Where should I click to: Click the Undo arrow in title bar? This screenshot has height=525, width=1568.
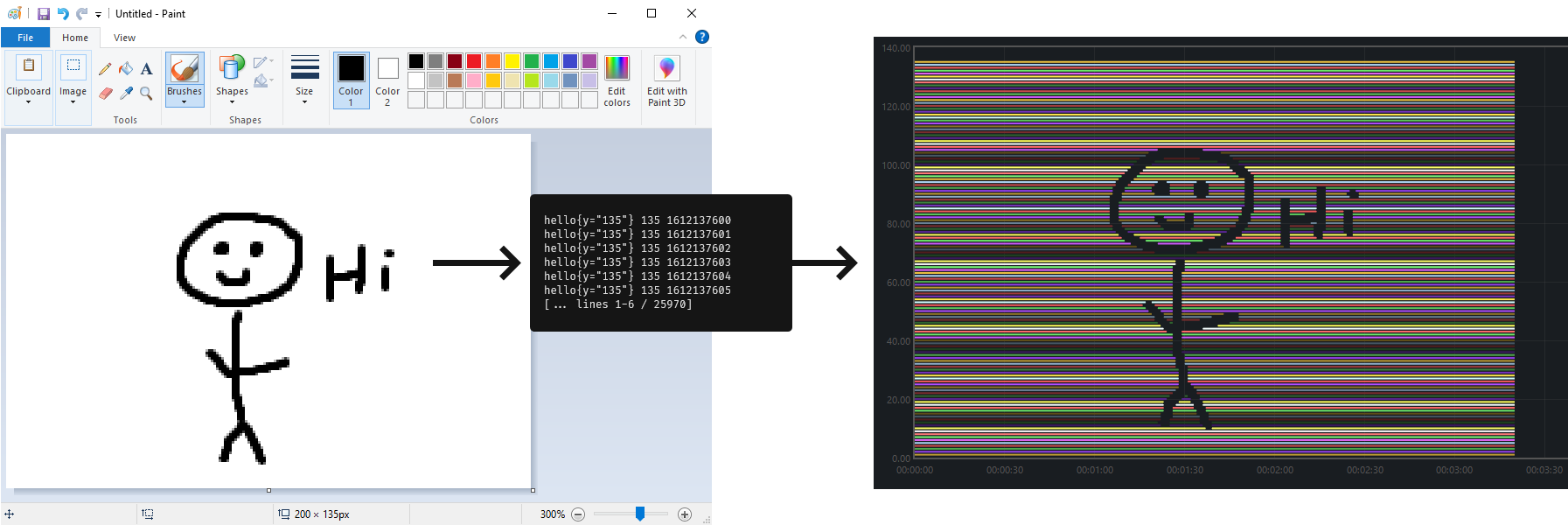[63, 14]
